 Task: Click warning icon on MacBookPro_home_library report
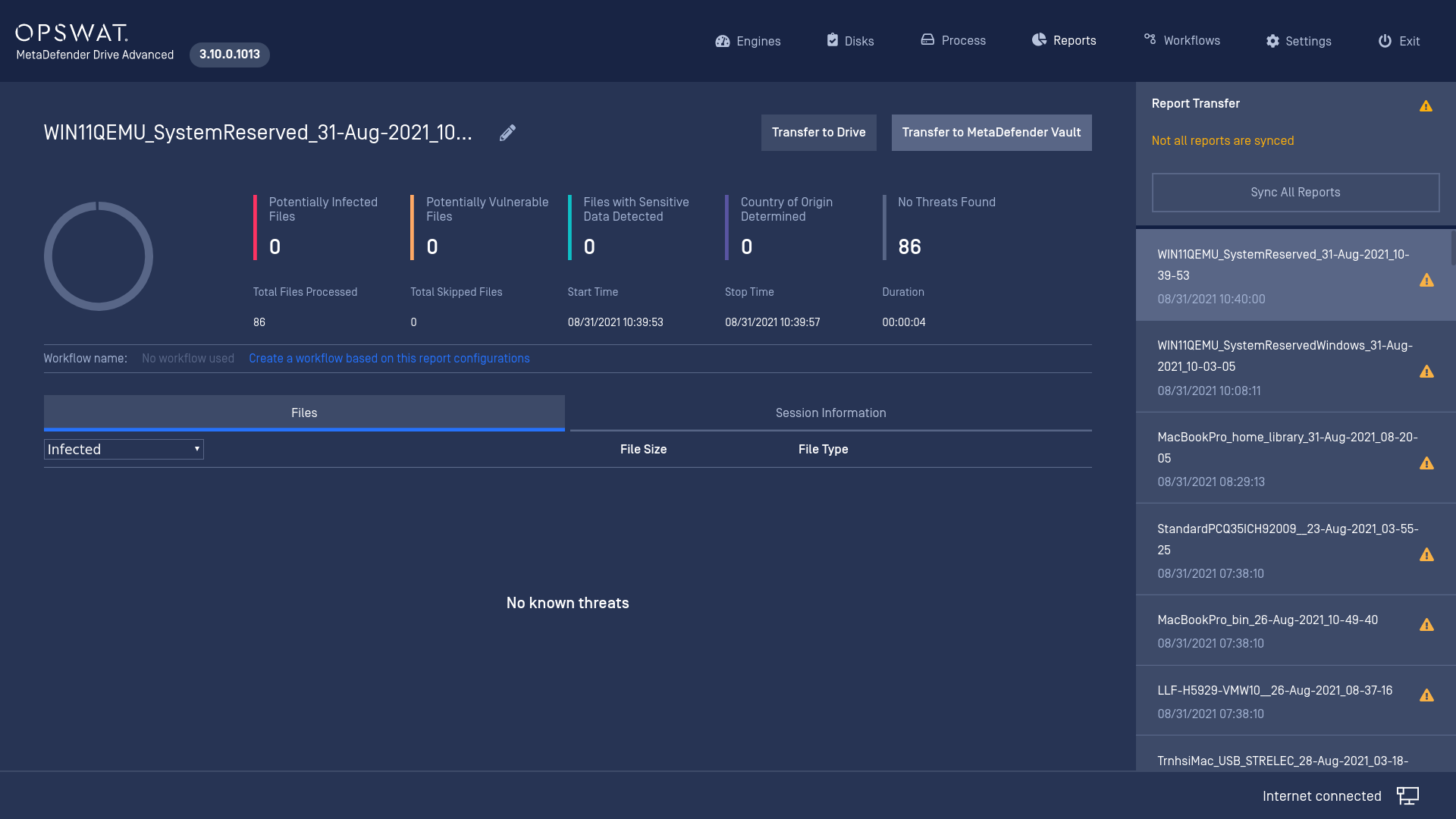1426,463
